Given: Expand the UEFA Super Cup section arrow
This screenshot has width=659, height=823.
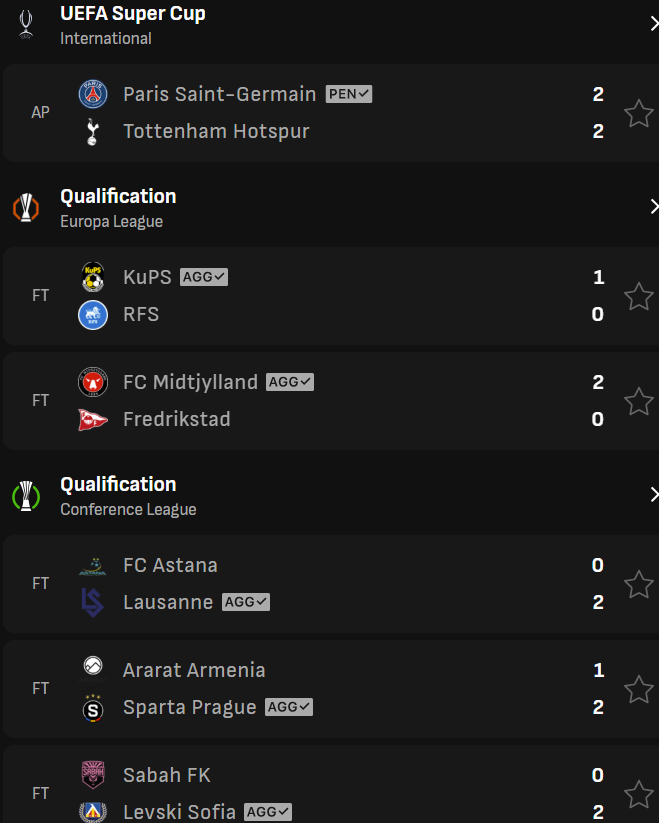Looking at the screenshot, I should pyautogui.click(x=654, y=24).
